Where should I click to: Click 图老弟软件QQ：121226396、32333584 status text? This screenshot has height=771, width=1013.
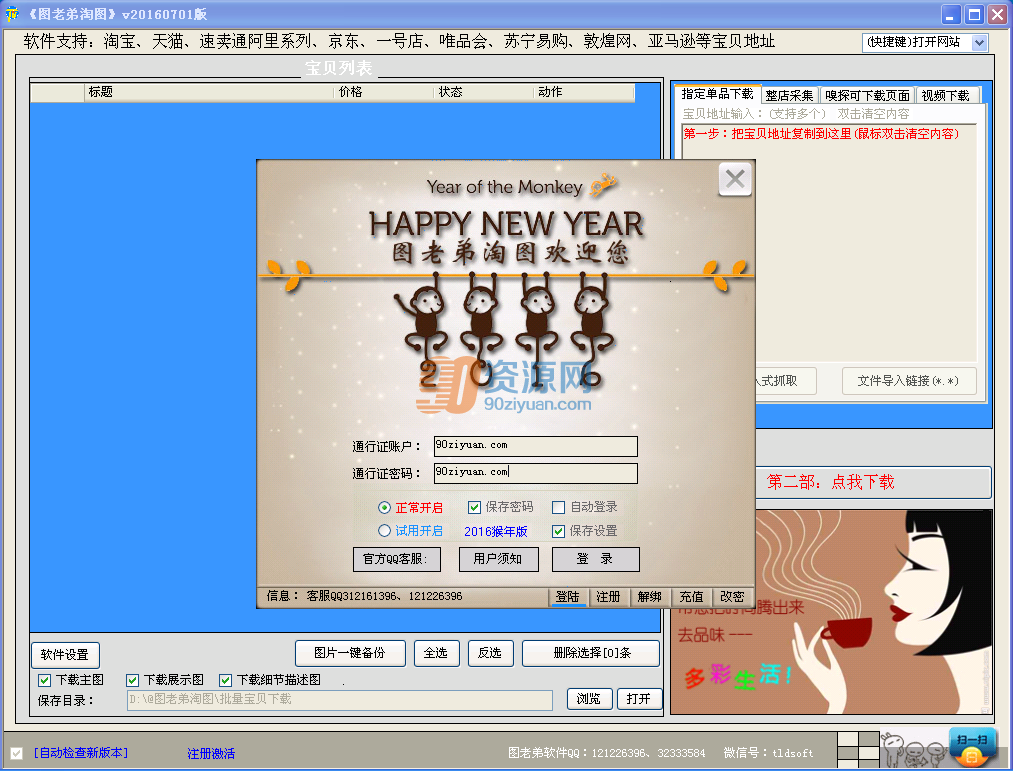coord(607,753)
